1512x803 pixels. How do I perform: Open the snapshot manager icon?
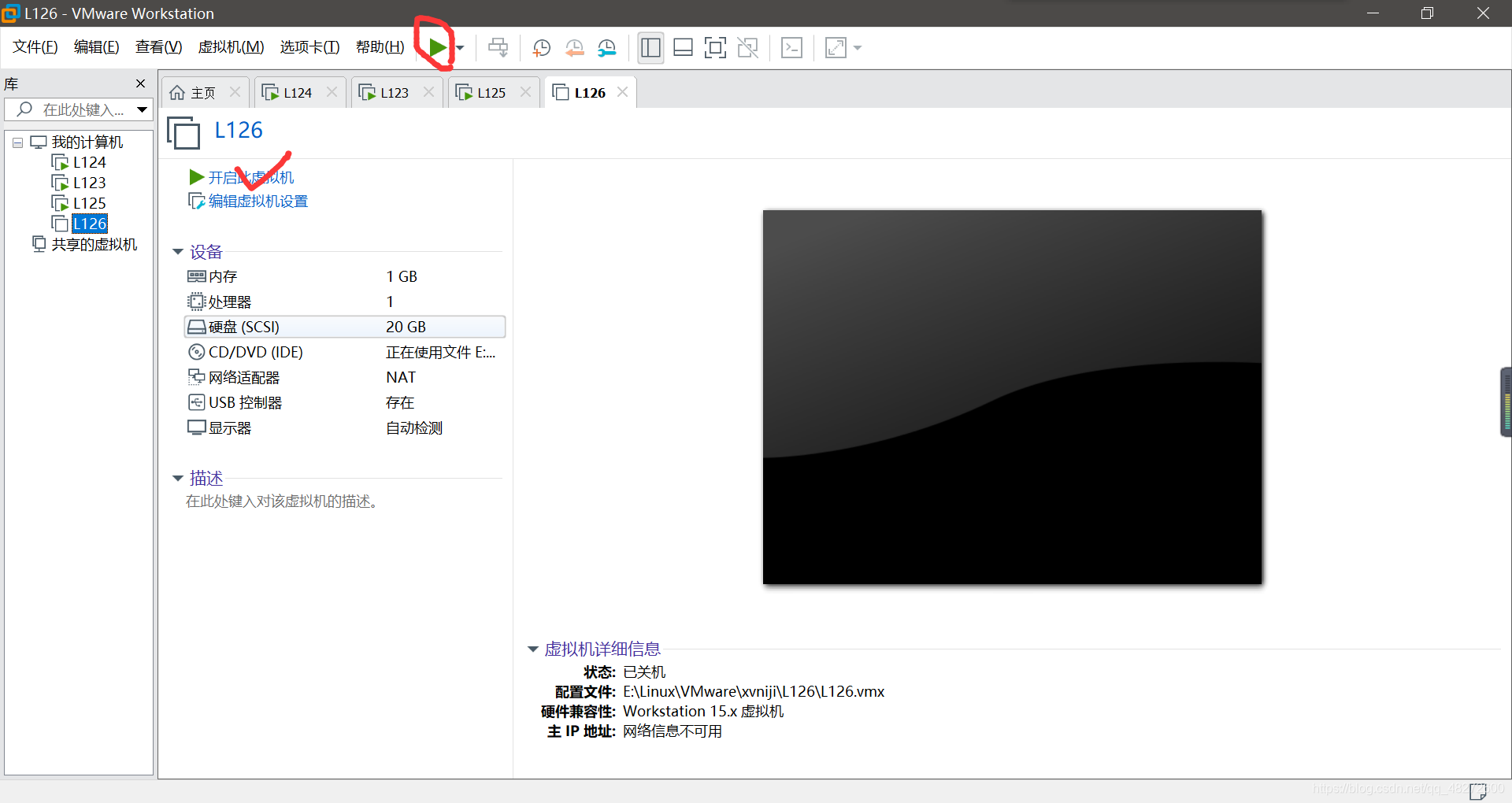pyautogui.click(x=607, y=48)
